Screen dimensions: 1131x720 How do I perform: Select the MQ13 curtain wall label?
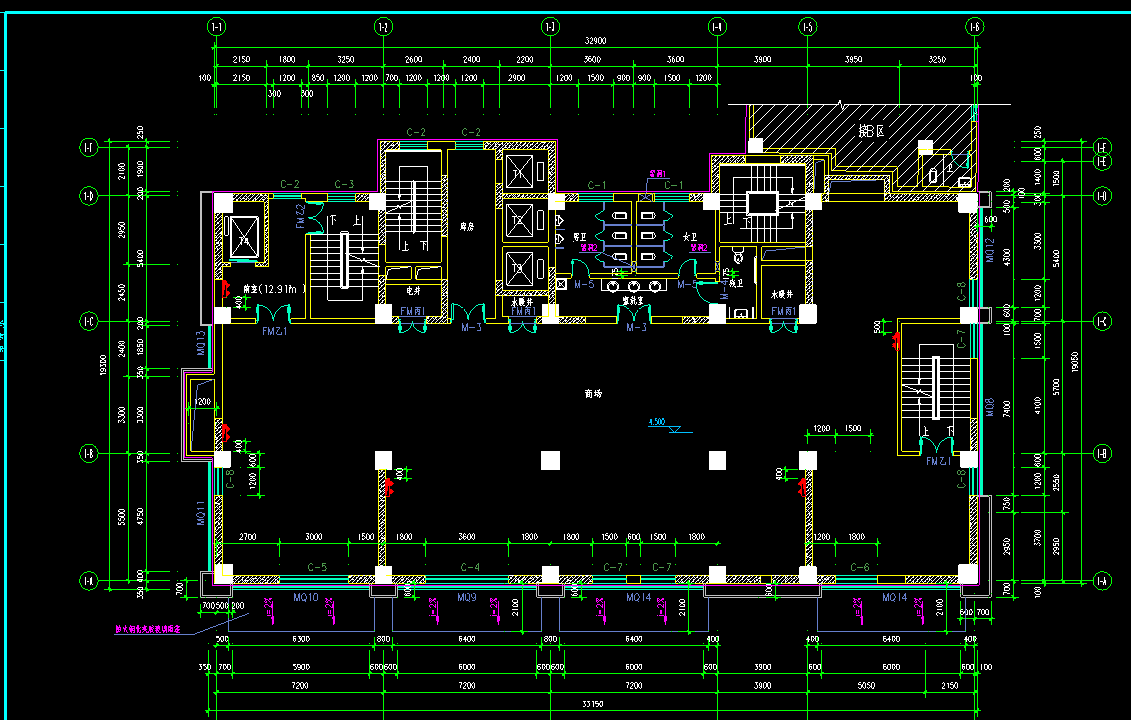pos(201,342)
